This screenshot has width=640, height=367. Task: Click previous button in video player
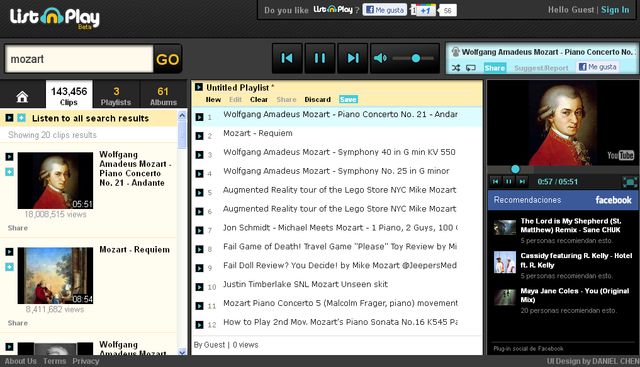point(496,182)
